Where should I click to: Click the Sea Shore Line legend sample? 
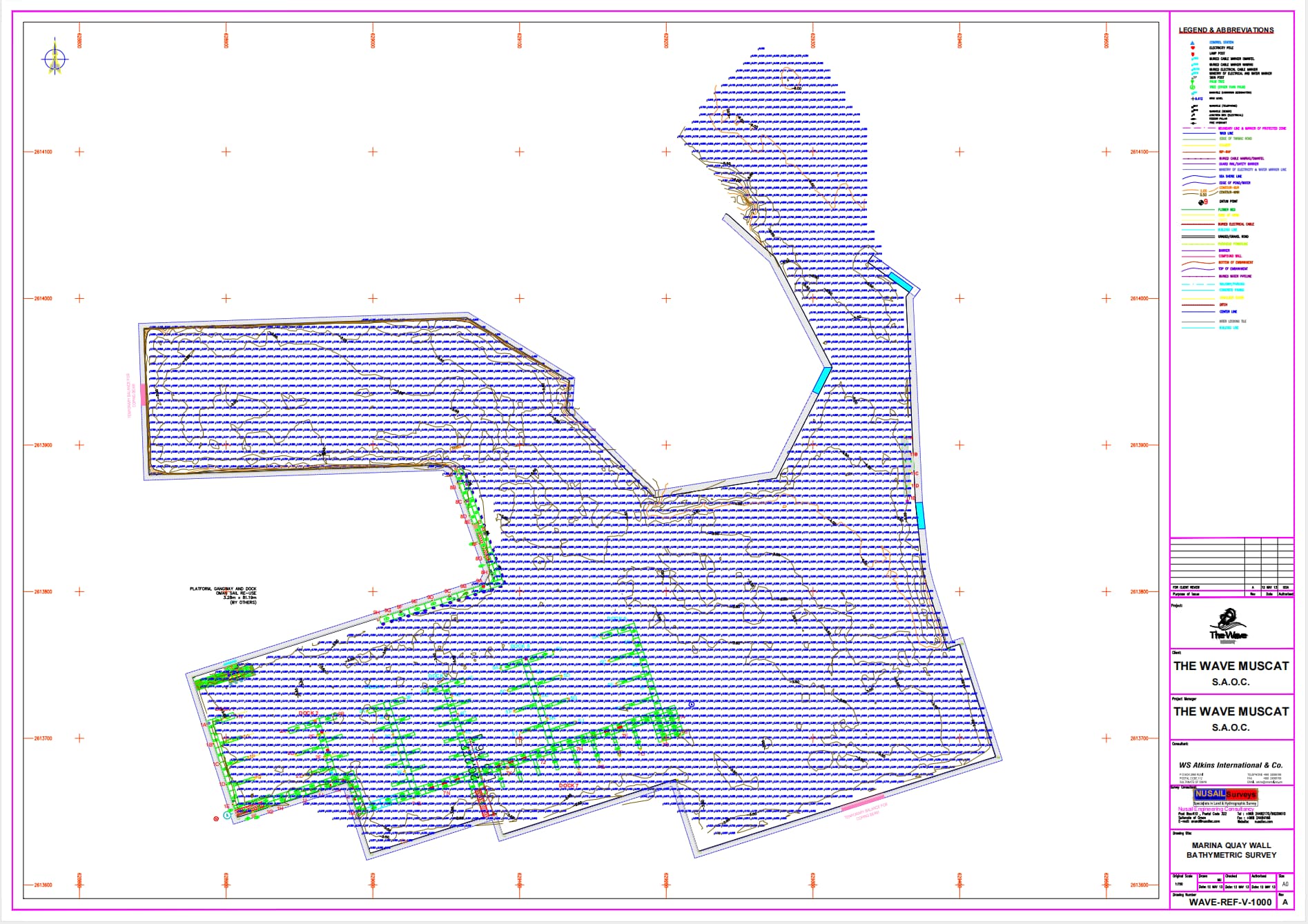tap(1199, 177)
